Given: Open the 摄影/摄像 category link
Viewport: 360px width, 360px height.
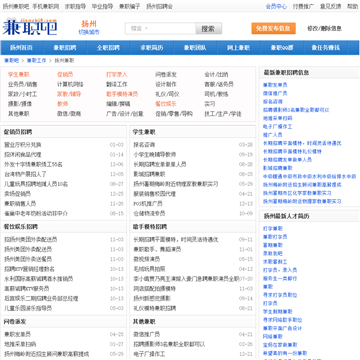Looking at the screenshot, I should coord(20,104).
